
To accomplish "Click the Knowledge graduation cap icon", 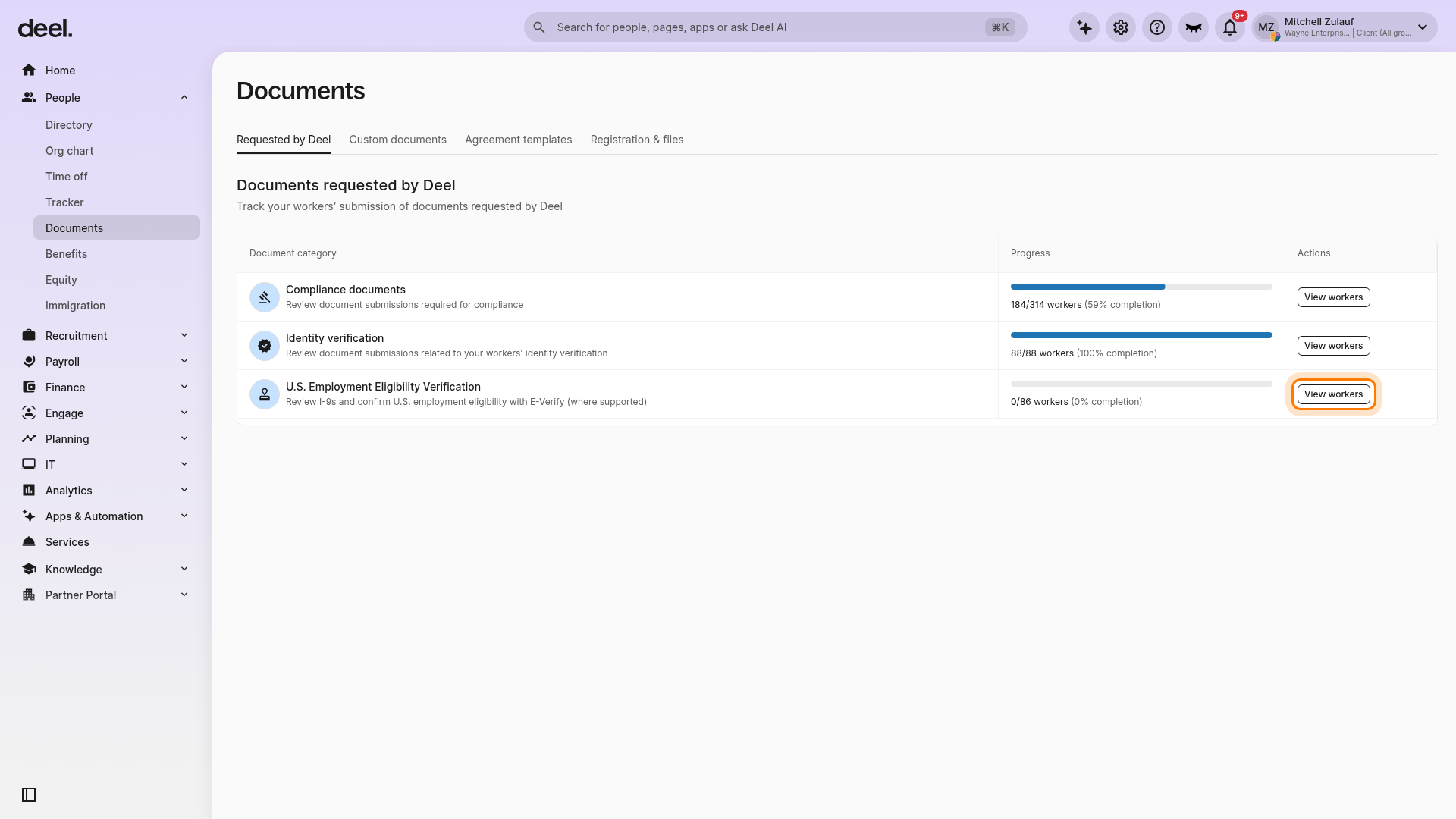I will [29, 569].
